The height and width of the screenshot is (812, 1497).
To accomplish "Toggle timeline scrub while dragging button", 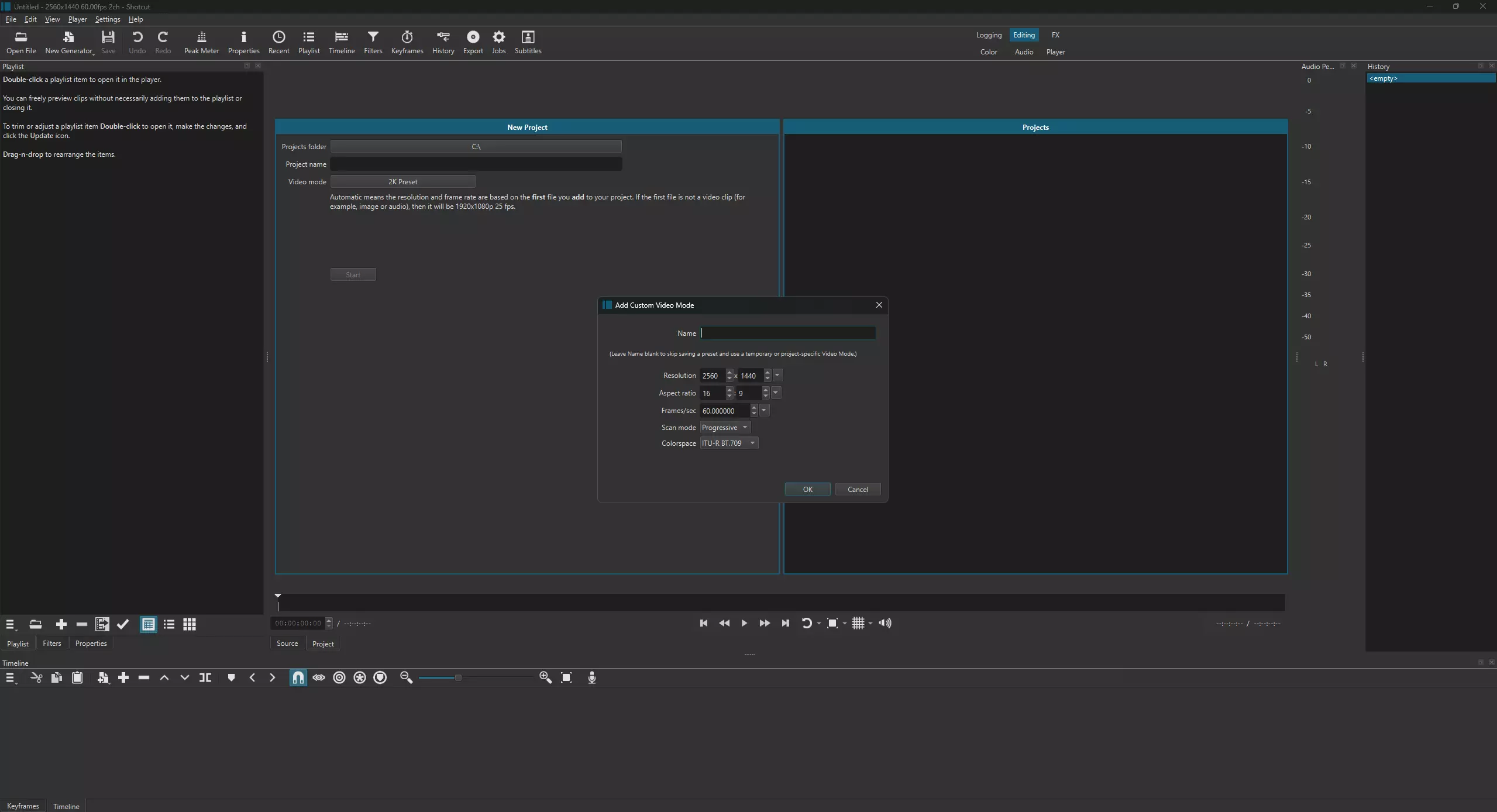I will pyautogui.click(x=318, y=677).
